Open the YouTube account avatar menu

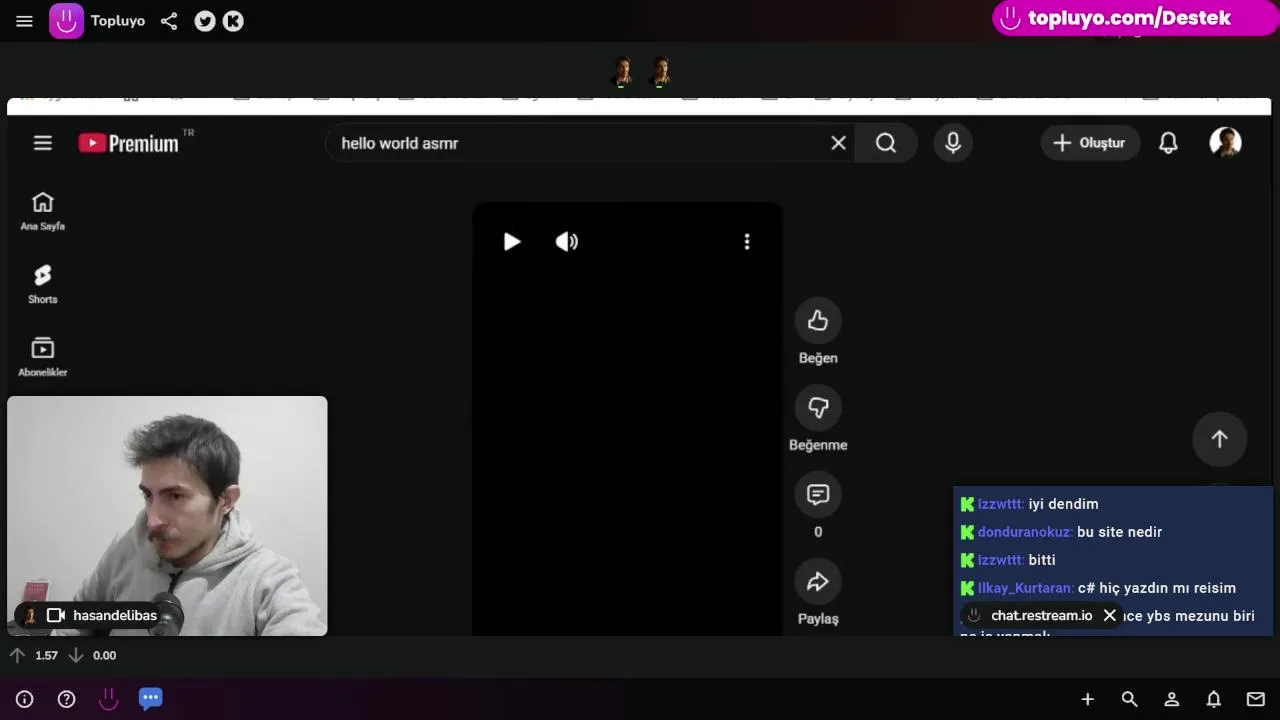click(1225, 143)
